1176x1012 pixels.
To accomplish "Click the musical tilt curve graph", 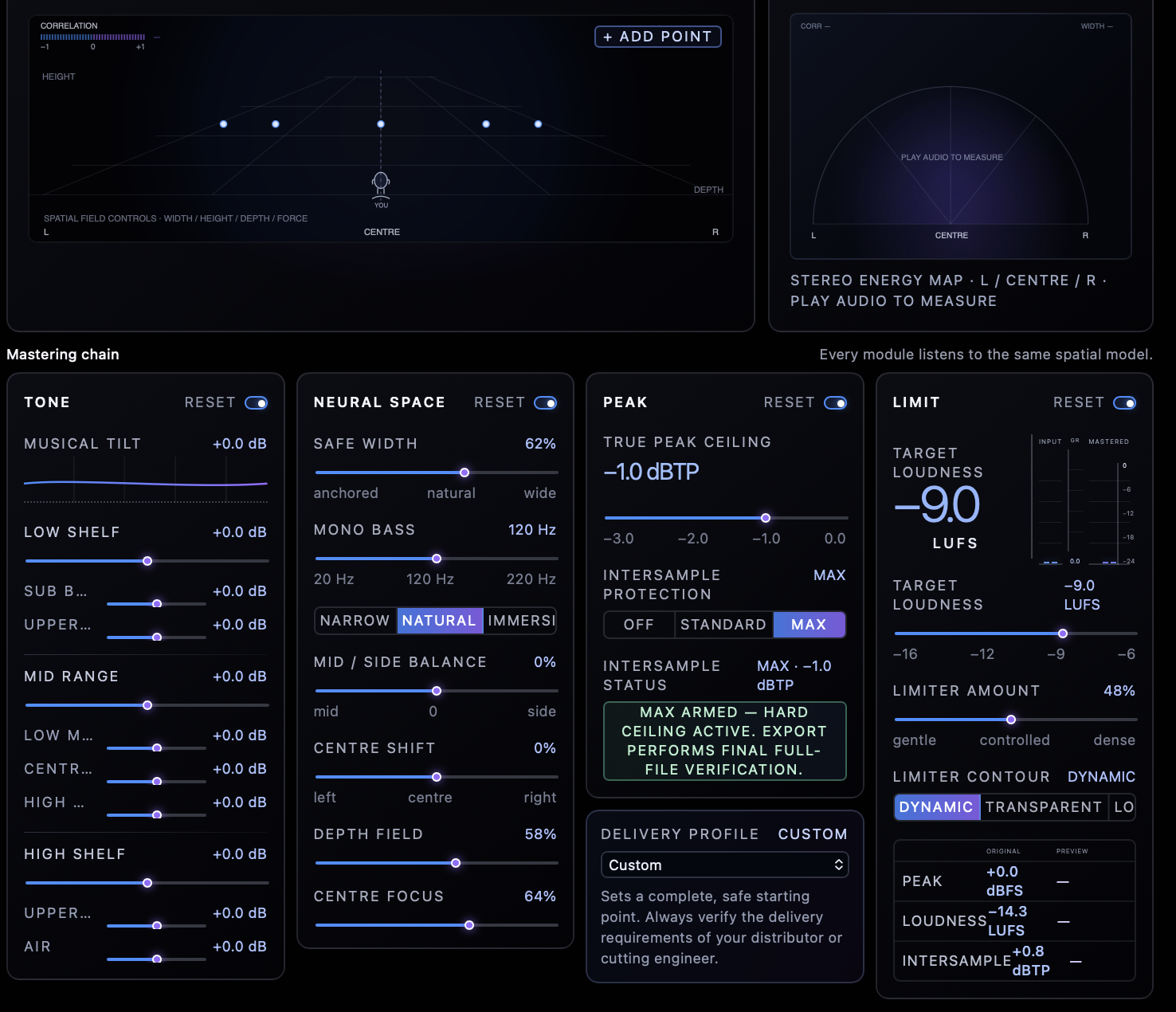I will (x=146, y=481).
